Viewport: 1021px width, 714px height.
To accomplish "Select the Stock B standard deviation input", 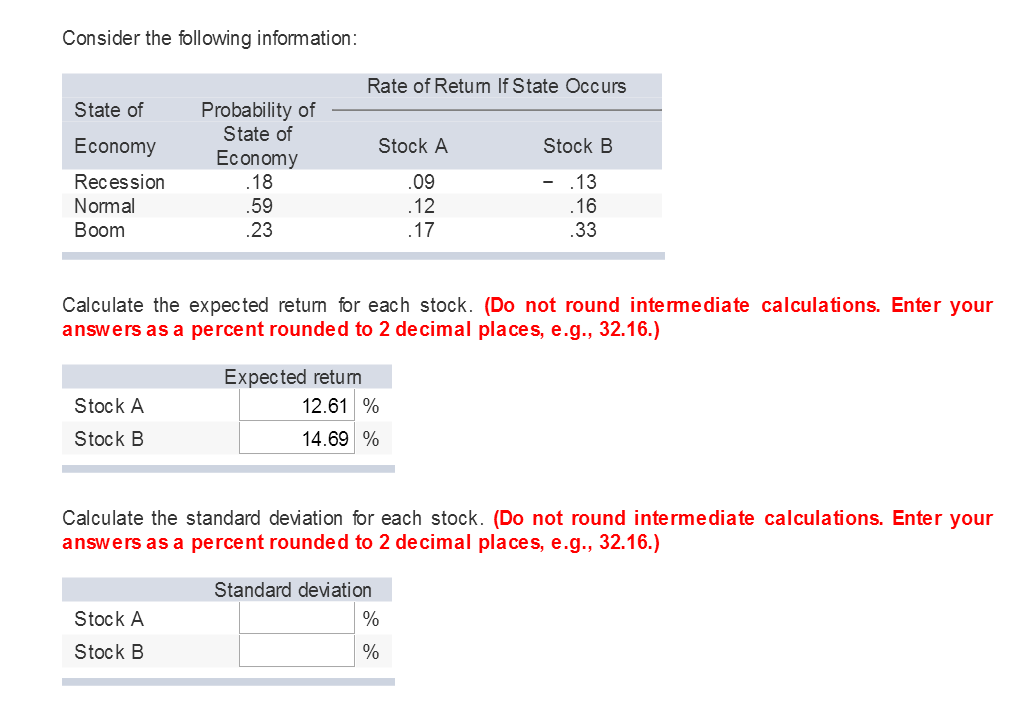I will coord(297,652).
